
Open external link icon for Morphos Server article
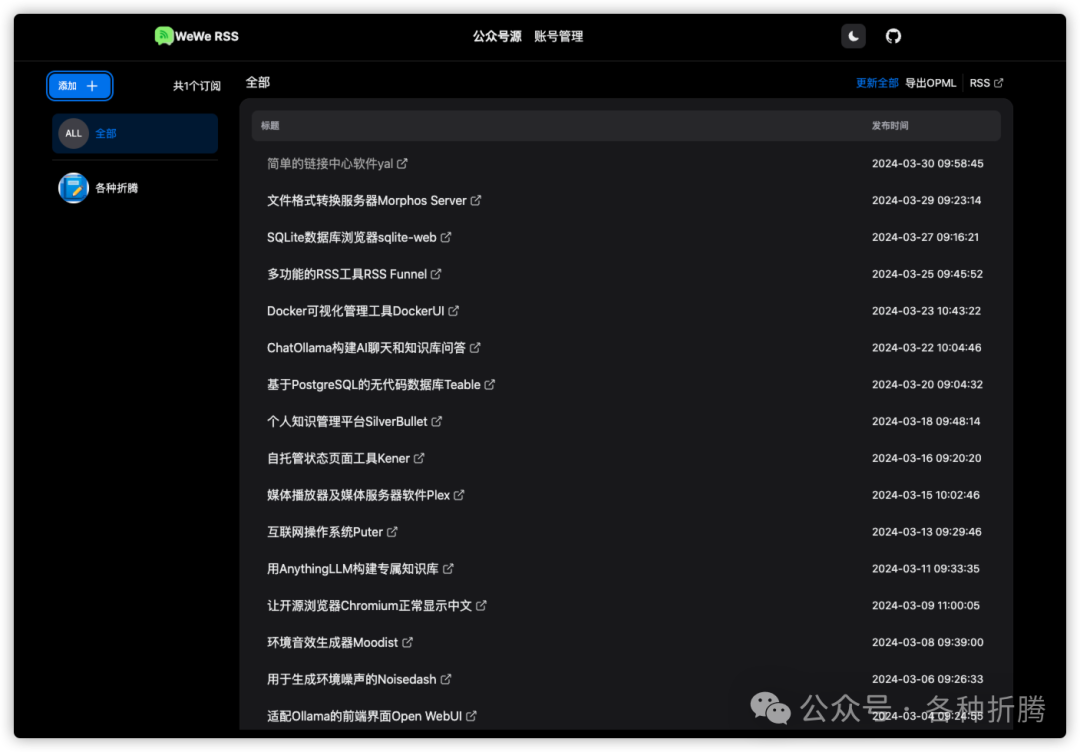[476, 200]
